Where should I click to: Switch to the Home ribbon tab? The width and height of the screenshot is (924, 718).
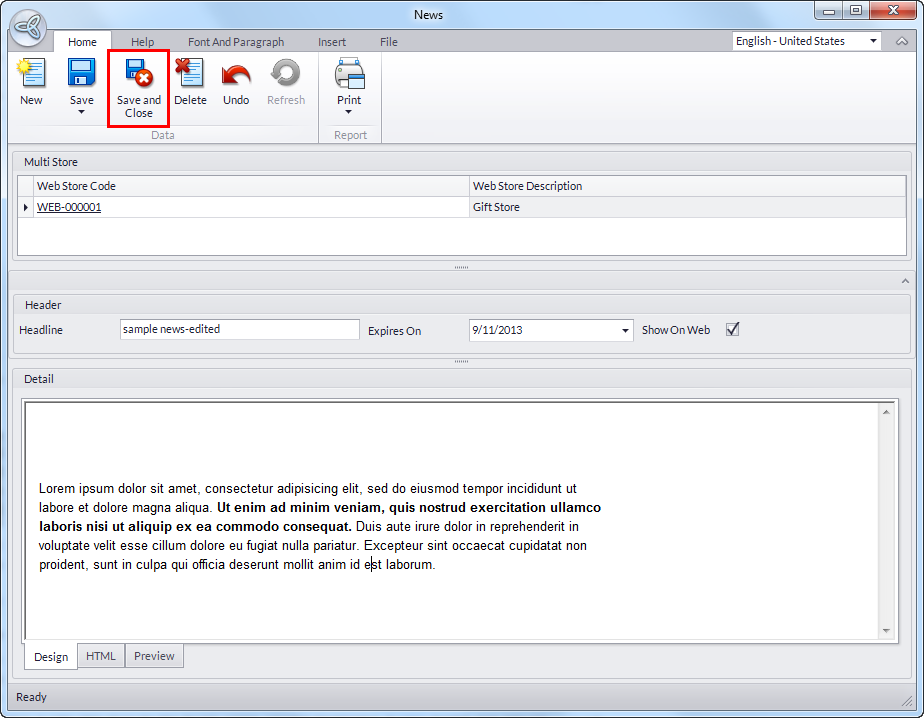coord(82,42)
